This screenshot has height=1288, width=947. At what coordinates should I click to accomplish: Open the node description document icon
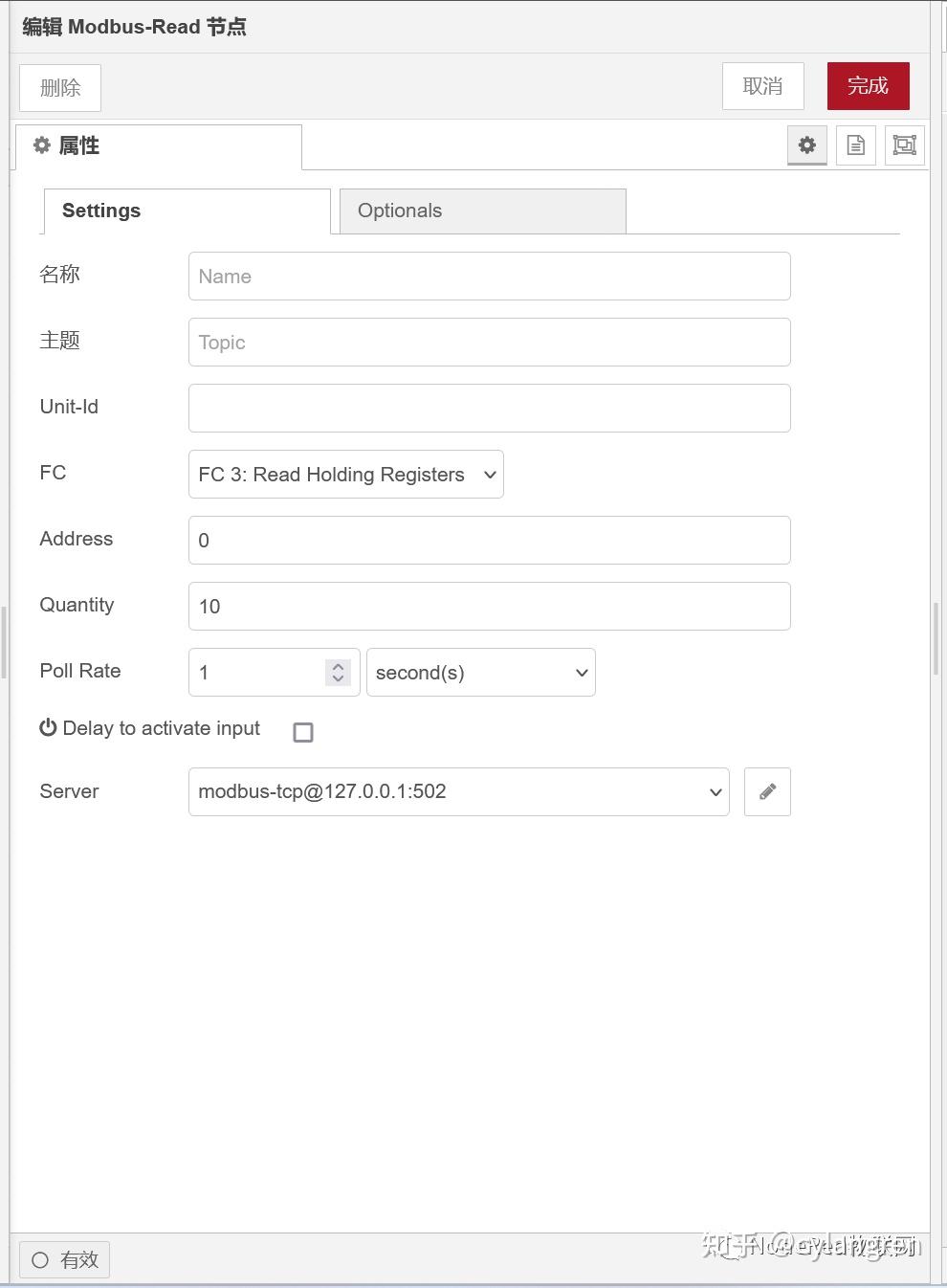(855, 145)
